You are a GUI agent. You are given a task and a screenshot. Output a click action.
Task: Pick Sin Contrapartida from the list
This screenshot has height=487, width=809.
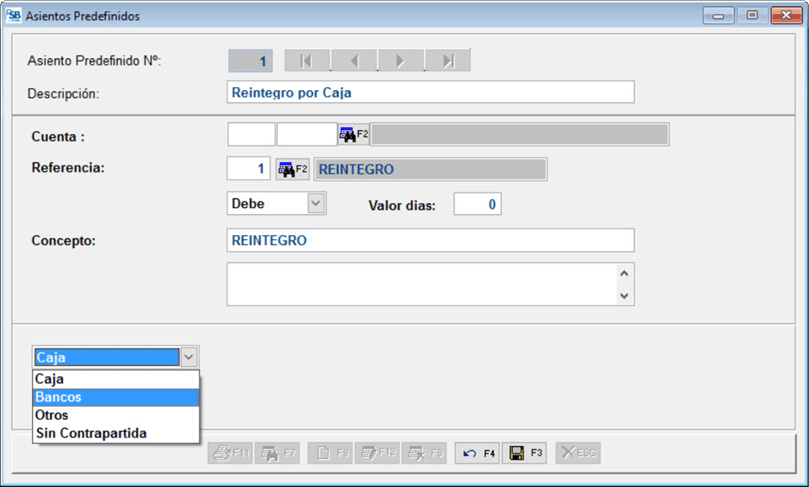pos(115,433)
